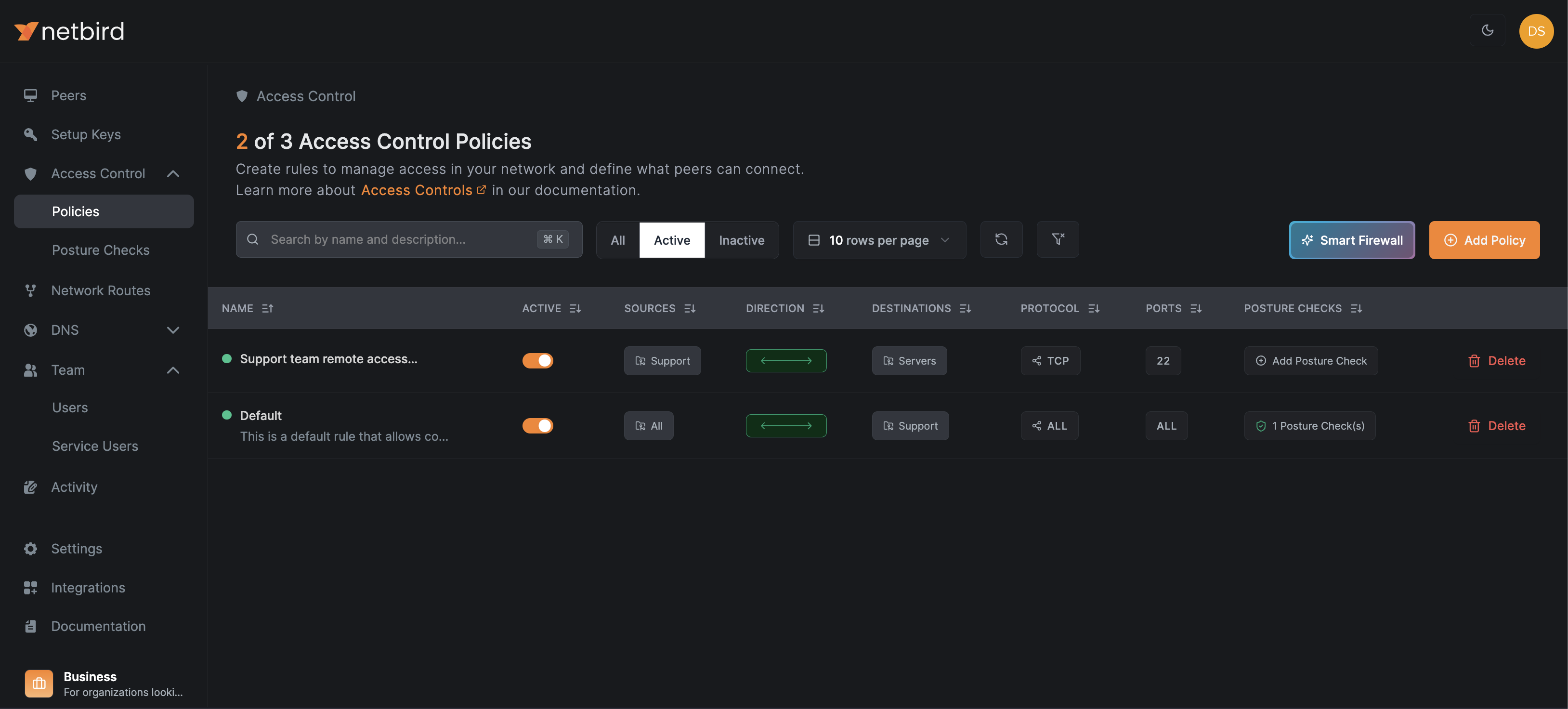Expand the 10 rows per page dropdown
1568x709 pixels.
[x=879, y=239]
